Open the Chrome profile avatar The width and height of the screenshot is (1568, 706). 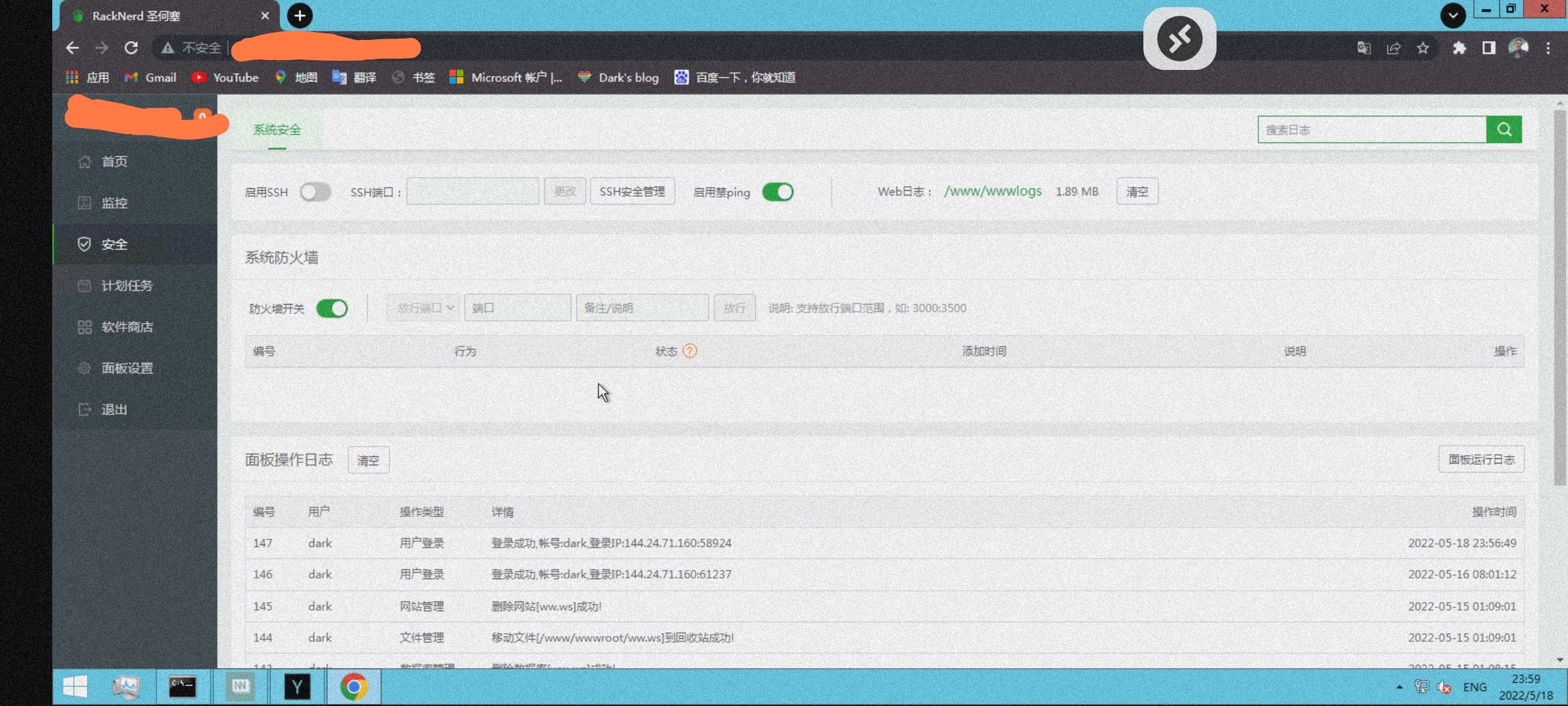[1518, 48]
